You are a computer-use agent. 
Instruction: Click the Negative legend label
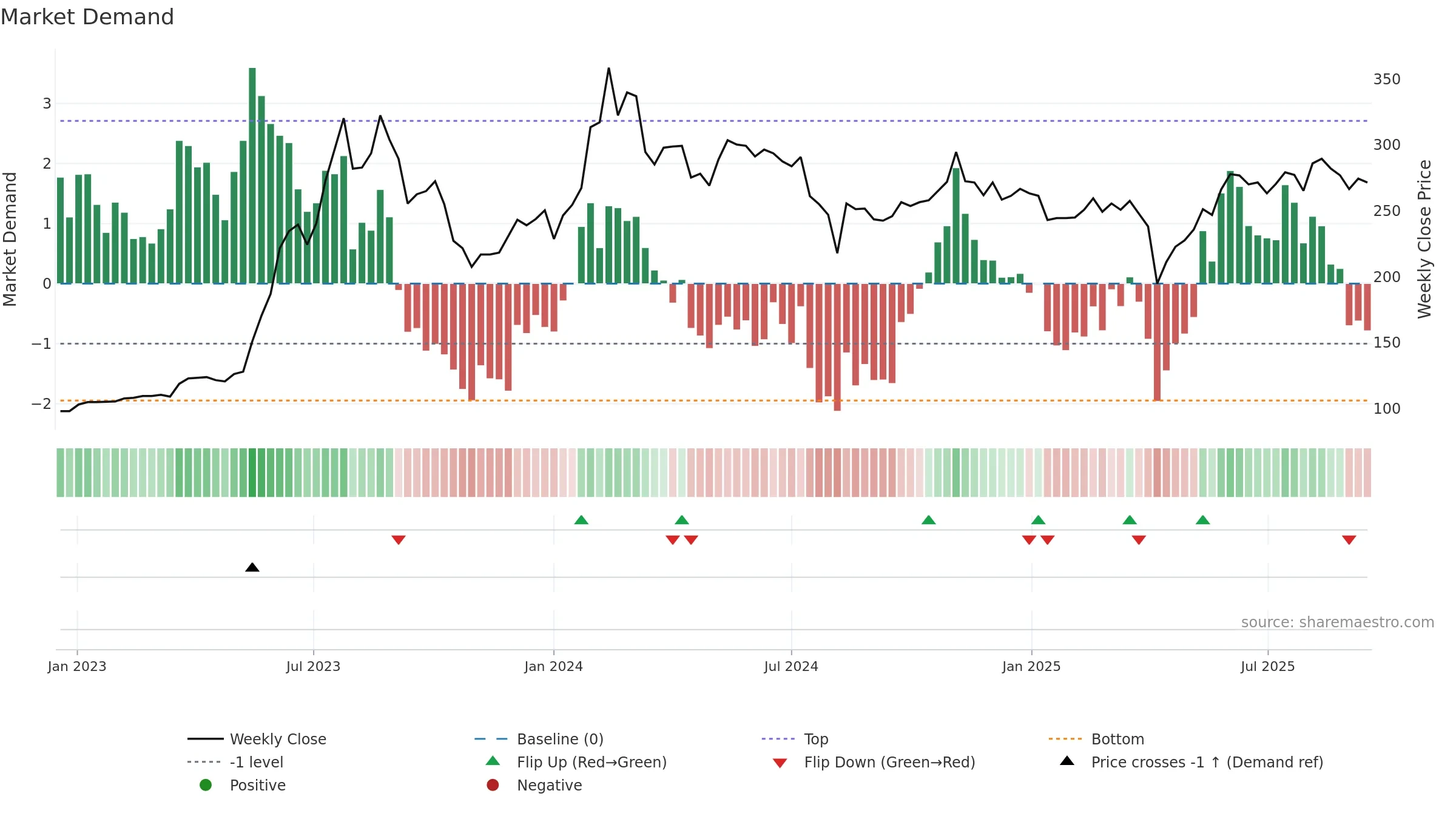coord(550,785)
